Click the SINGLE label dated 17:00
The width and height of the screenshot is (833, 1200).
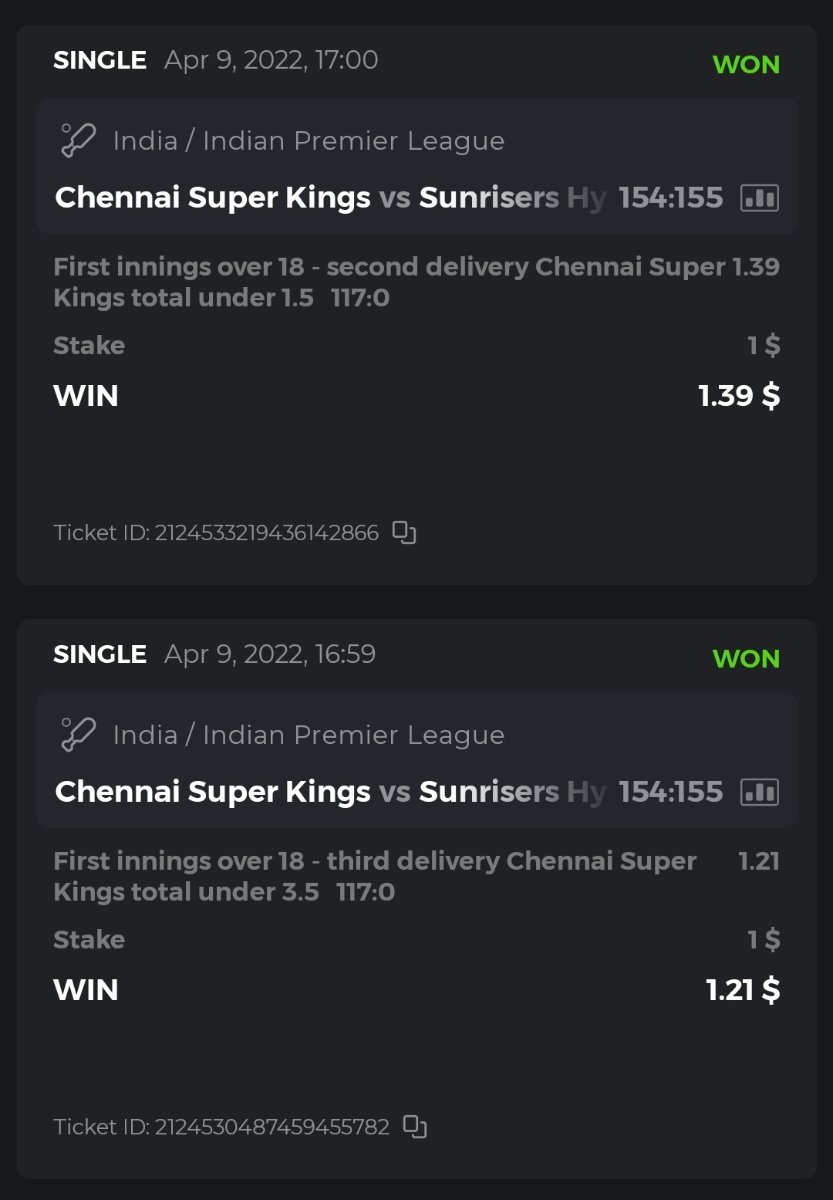[x=100, y=60]
